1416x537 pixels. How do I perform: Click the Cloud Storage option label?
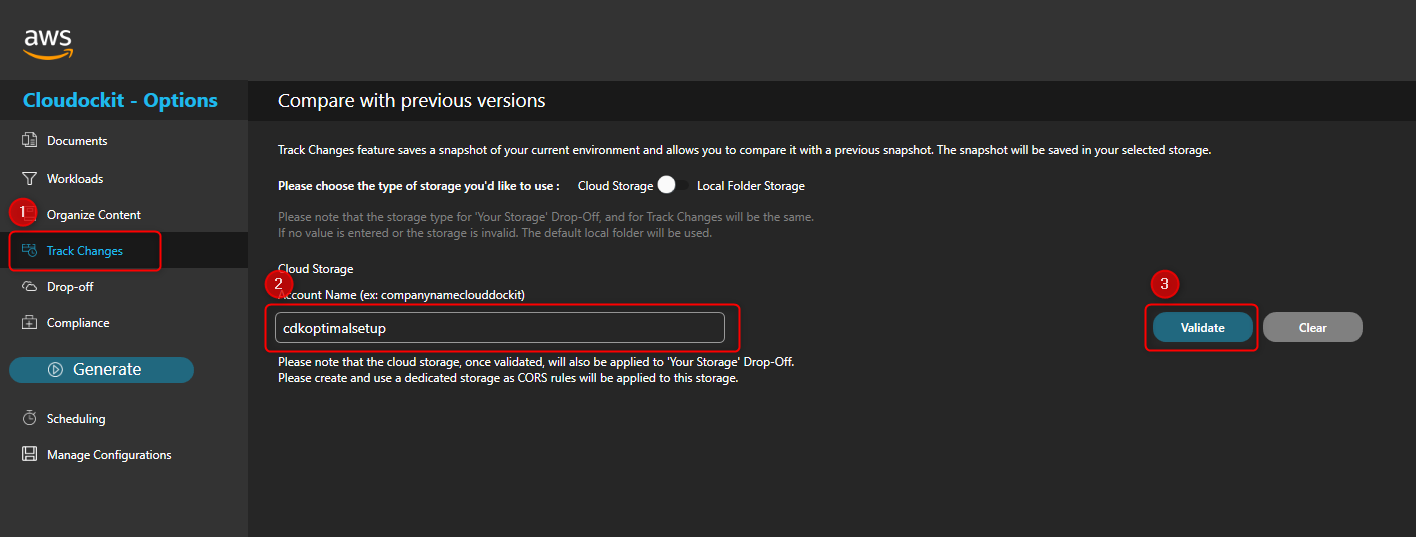(x=615, y=186)
